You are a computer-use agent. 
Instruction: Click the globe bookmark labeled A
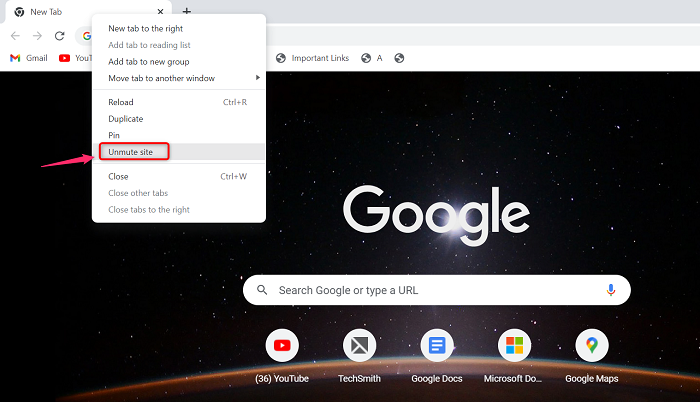371,58
